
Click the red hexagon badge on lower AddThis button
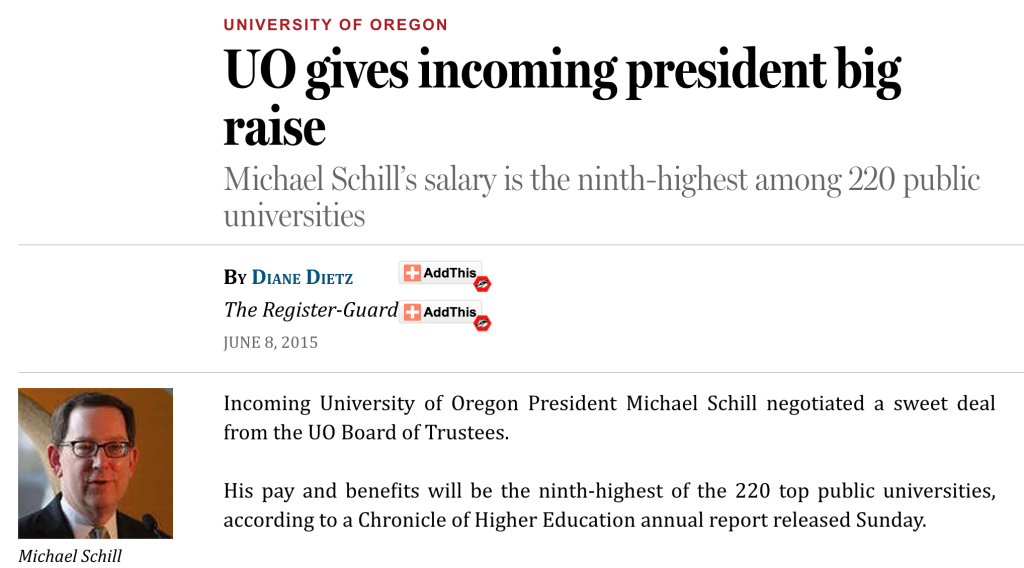click(x=483, y=323)
